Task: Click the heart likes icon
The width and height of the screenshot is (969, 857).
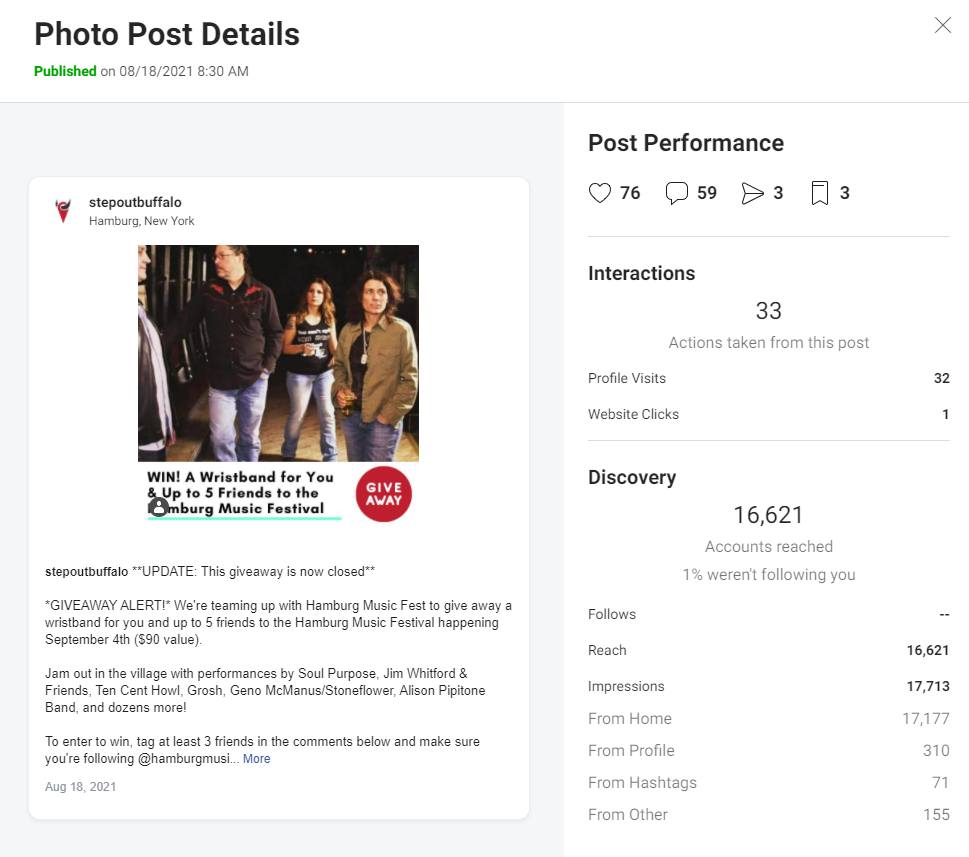Action: click(x=599, y=193)
